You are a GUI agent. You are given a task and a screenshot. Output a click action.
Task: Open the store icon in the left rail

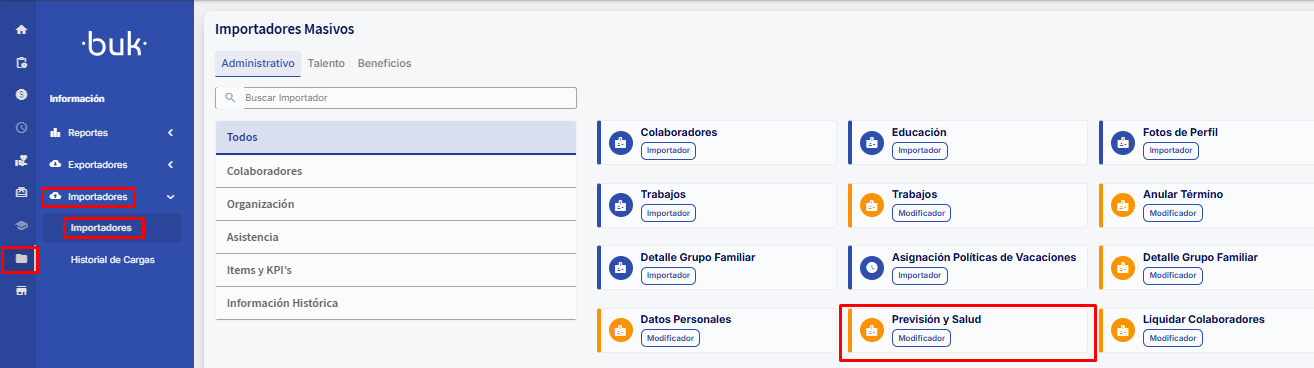click(x=21, y=291)
